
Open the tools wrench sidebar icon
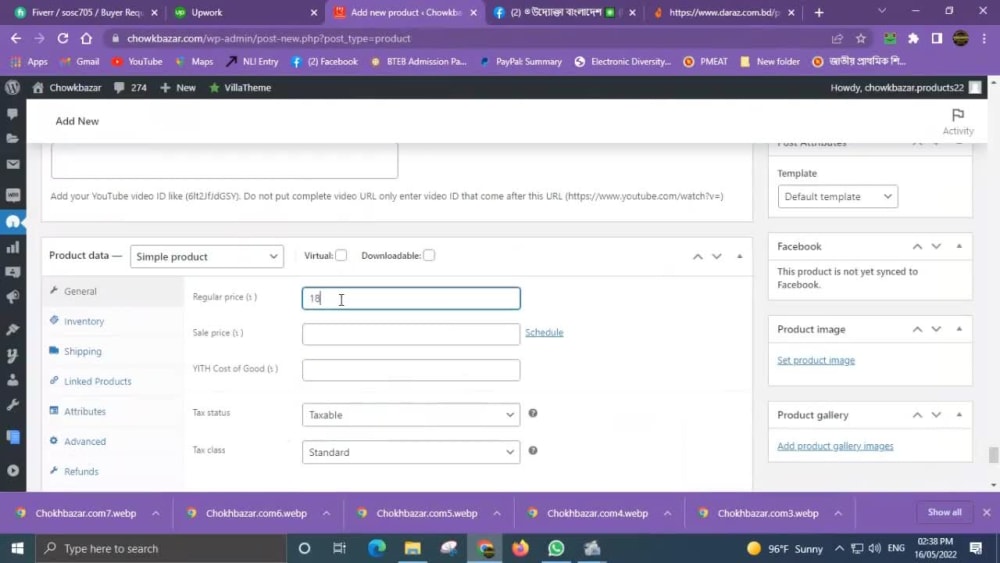[13, 406]
